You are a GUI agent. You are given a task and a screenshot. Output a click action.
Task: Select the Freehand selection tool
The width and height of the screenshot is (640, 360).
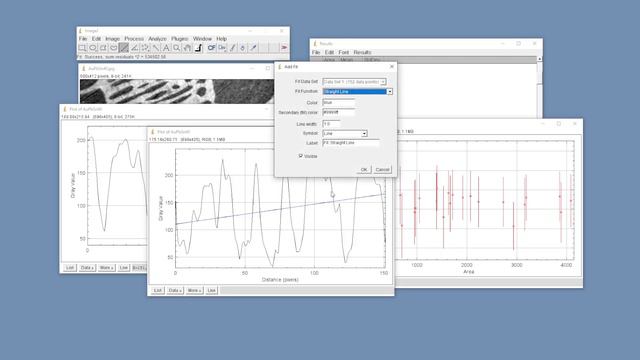point(113,48)
